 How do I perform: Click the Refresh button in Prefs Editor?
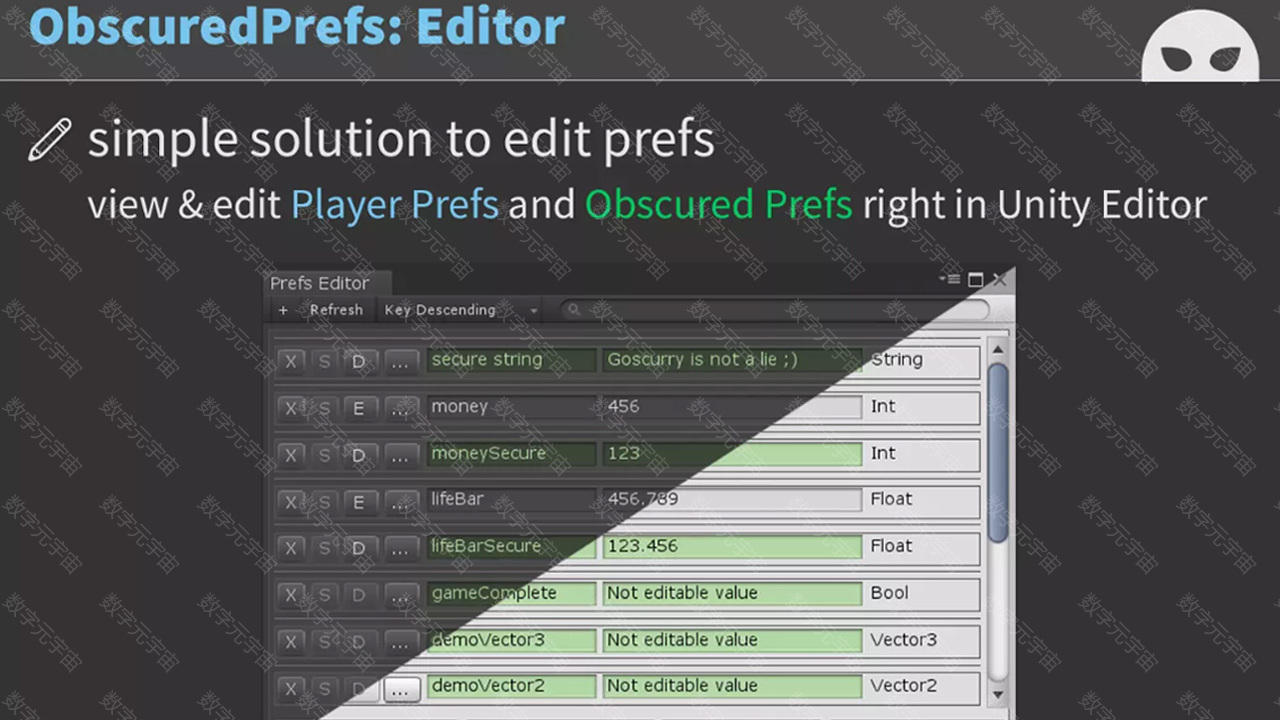[336, 310]
